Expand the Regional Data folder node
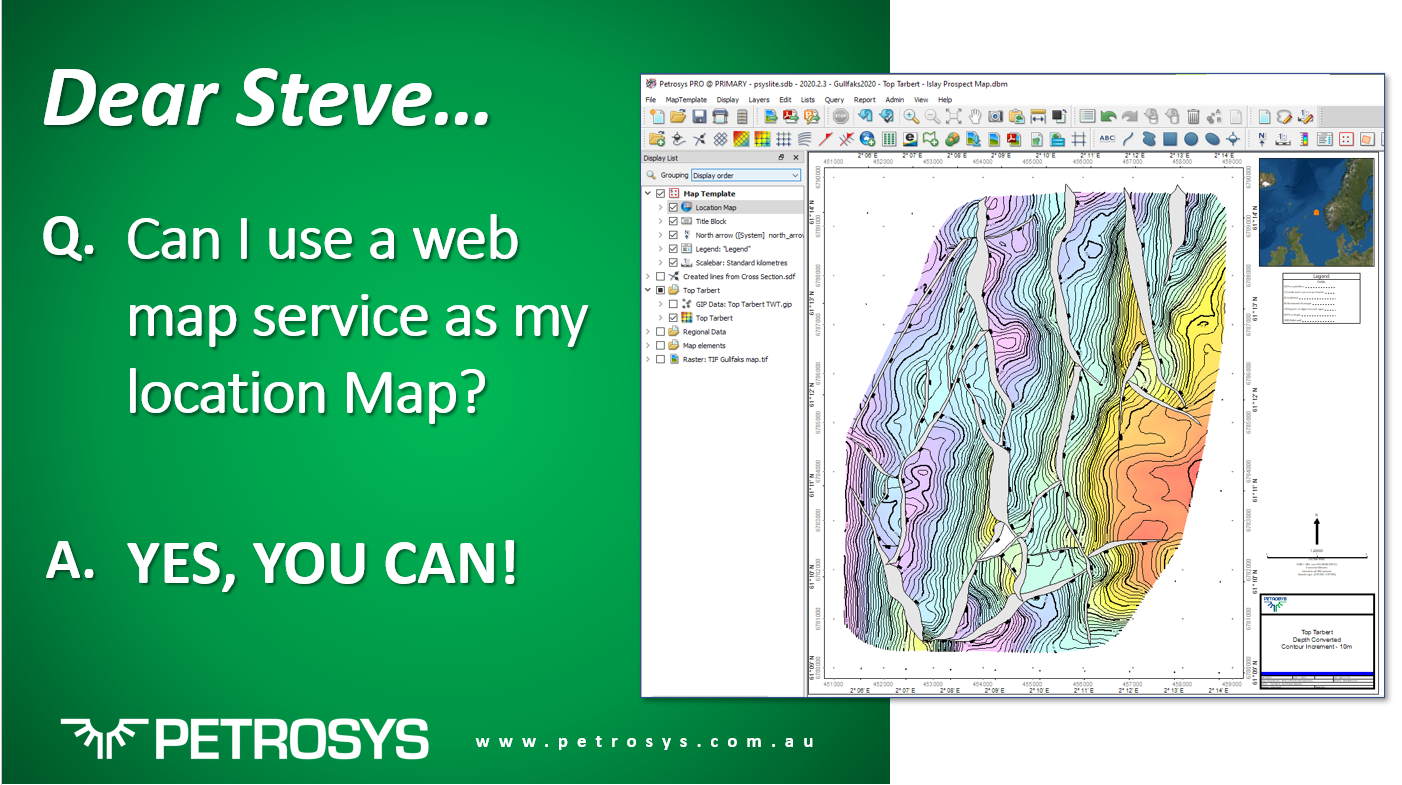This screenshot has height=785, width=1402. coord(648,331)
